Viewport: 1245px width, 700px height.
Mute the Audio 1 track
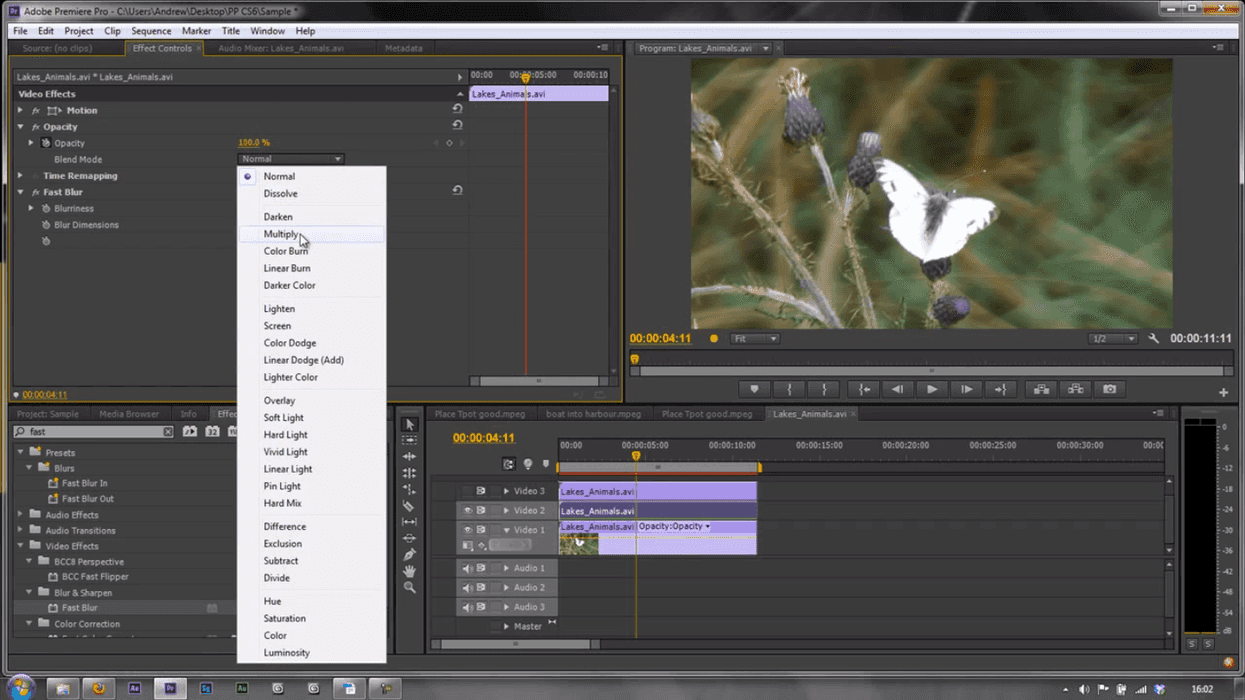(x=467, y=568)
